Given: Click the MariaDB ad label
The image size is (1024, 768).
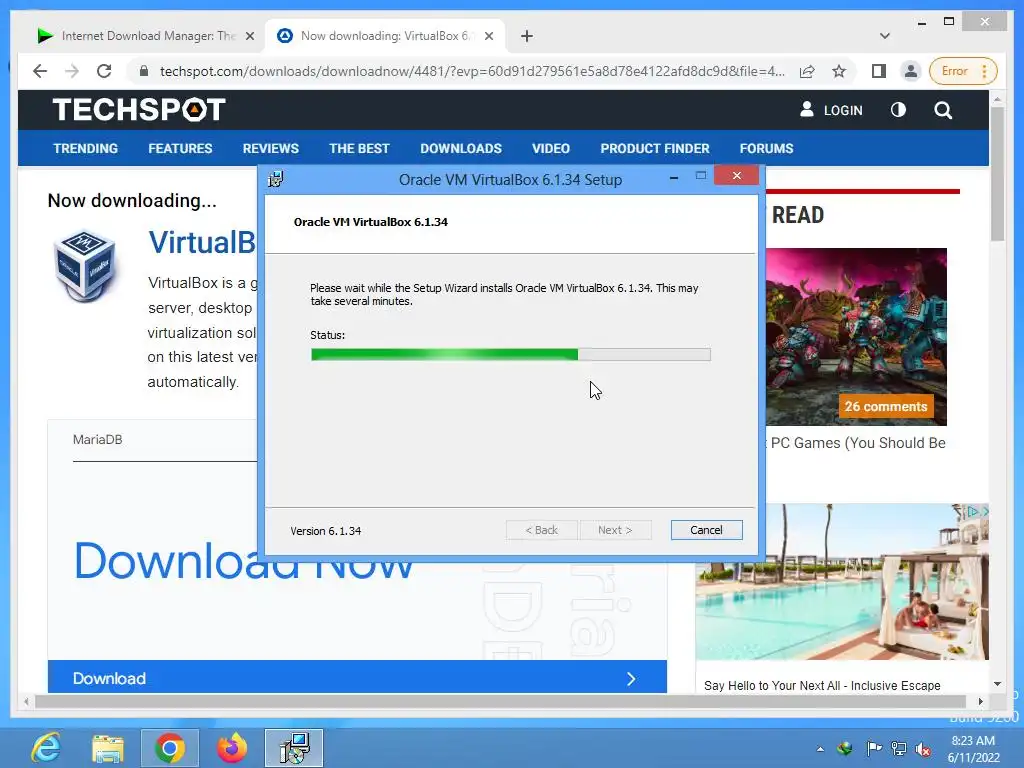Looking at the screenshot, I should click(97, 440).
